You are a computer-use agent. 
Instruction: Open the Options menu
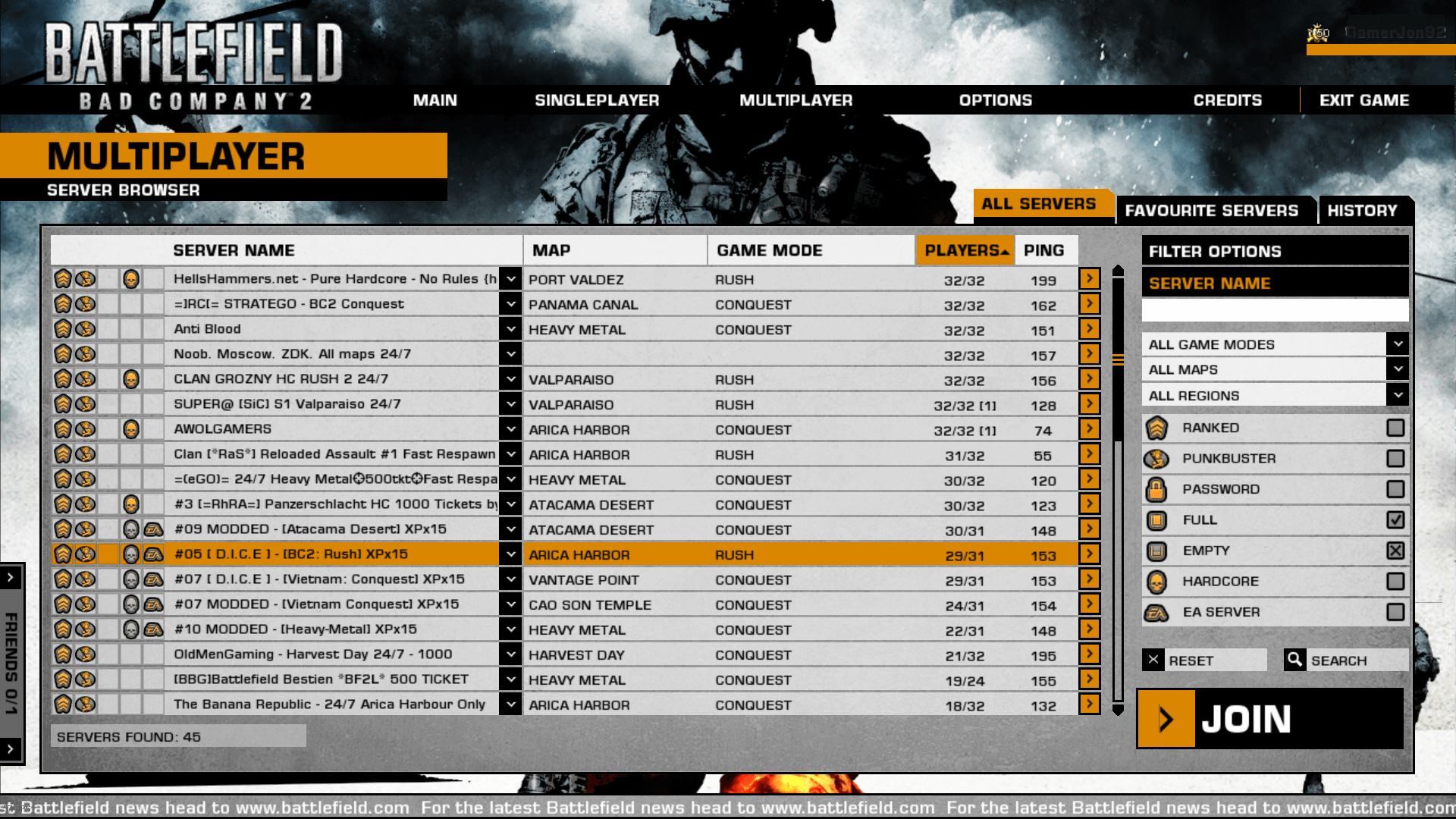click(996, 100)
